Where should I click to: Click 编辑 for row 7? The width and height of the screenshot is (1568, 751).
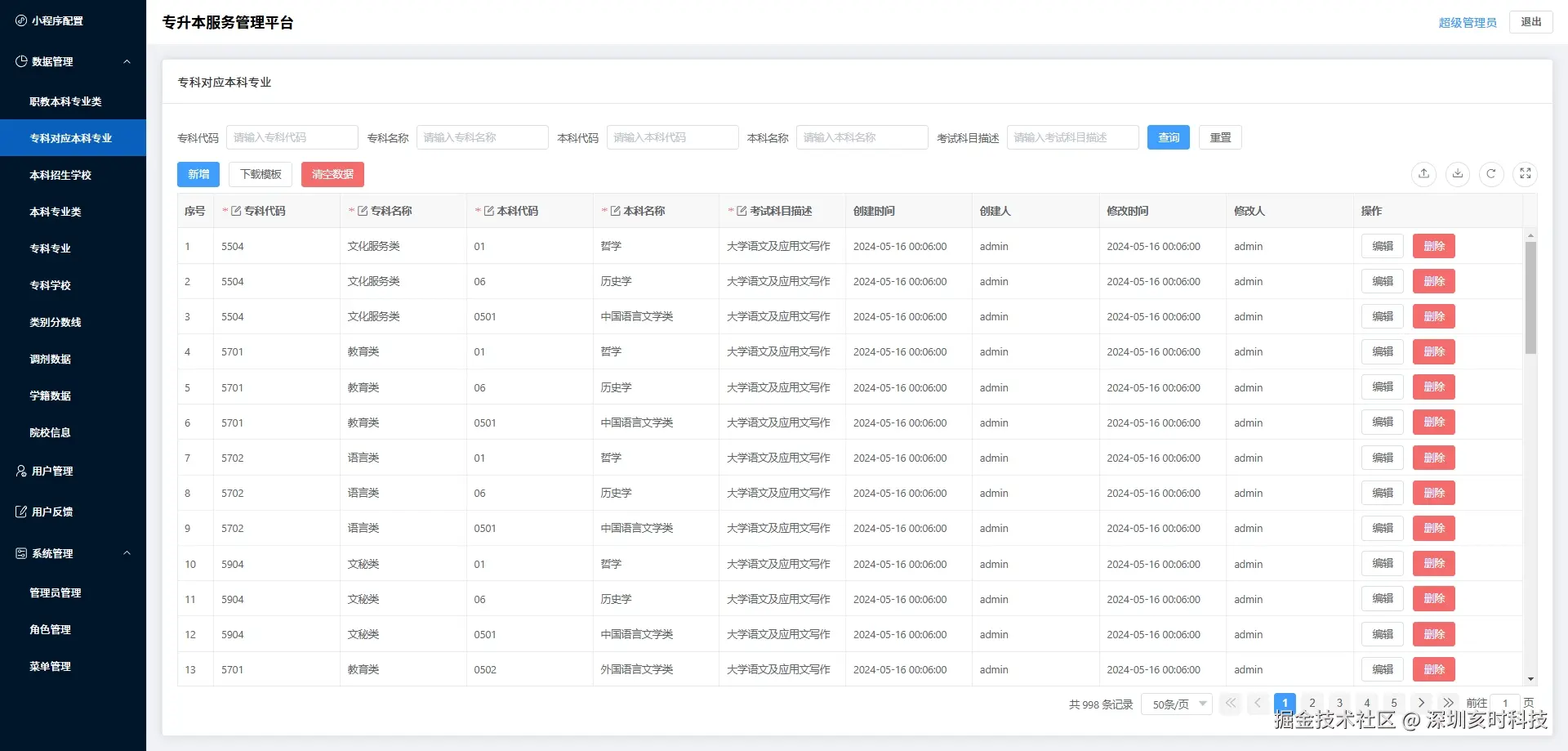click(x=1383, y=458)
